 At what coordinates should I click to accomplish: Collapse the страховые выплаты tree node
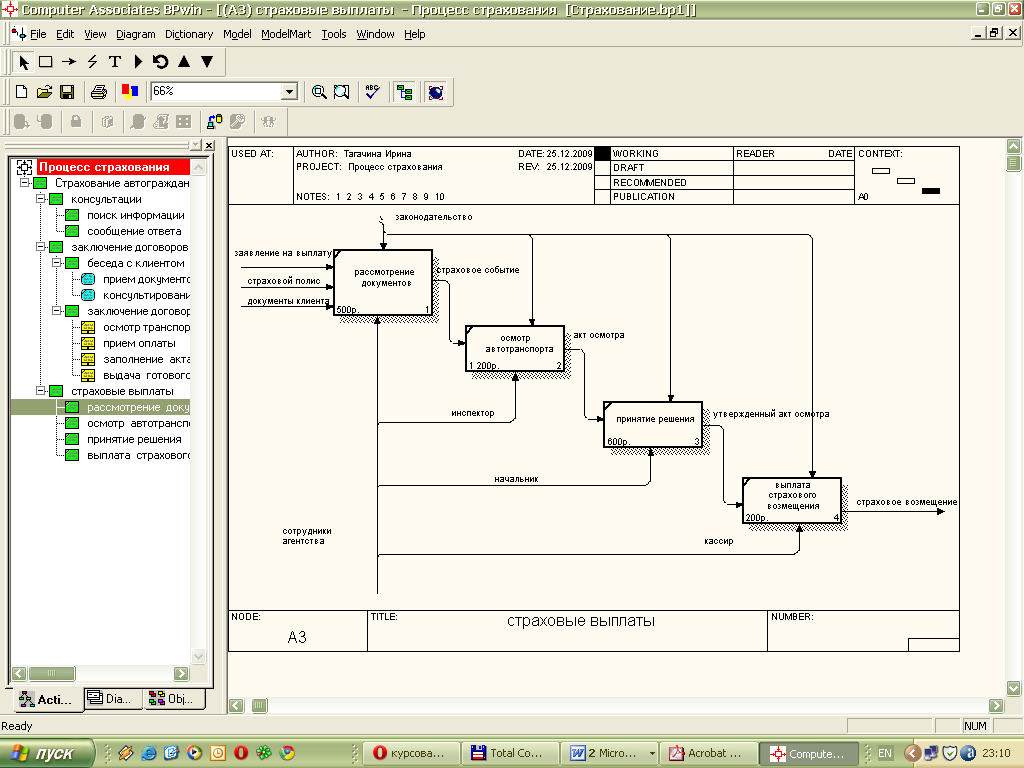pyautogui.click(x=40, y=391)
